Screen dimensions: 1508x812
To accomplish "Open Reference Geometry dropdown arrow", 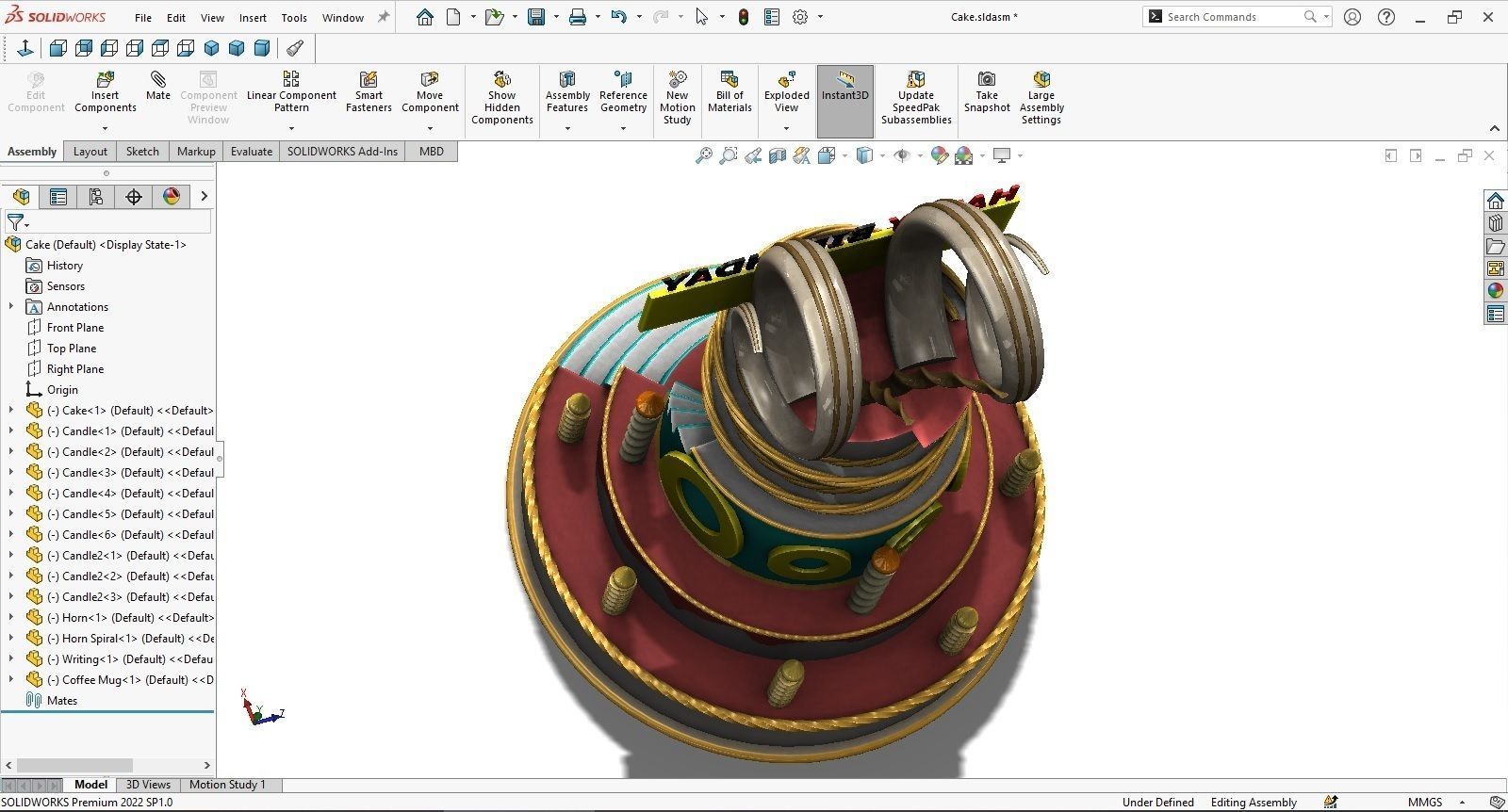I will (623, 129).
